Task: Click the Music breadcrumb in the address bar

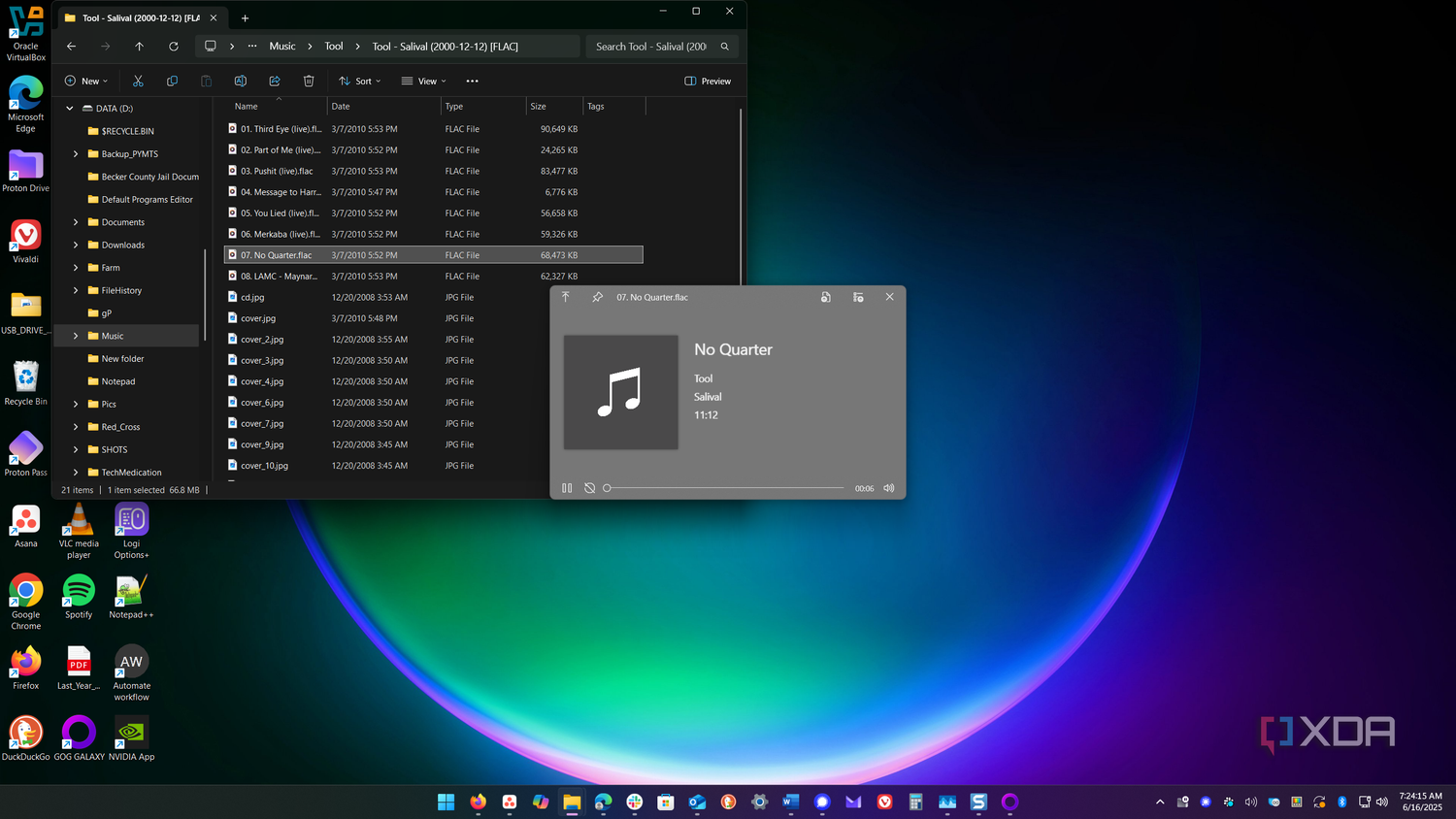Action: coord(282,47)
